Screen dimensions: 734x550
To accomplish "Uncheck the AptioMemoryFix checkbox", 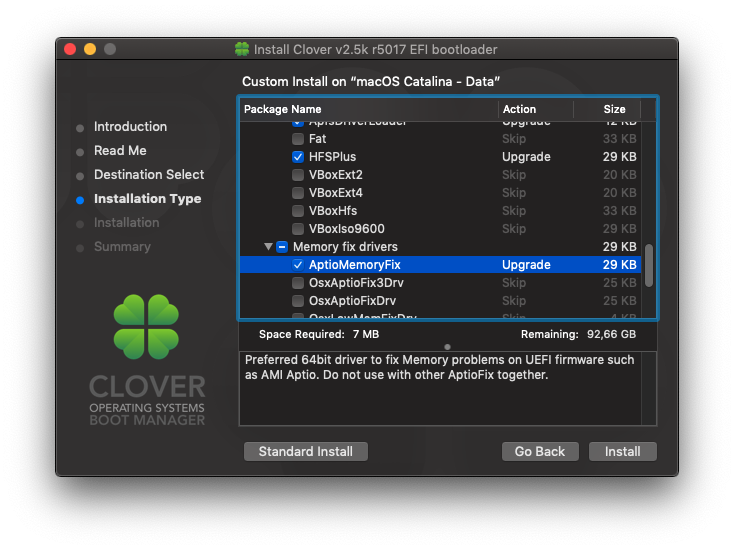I will coord(298,265).
